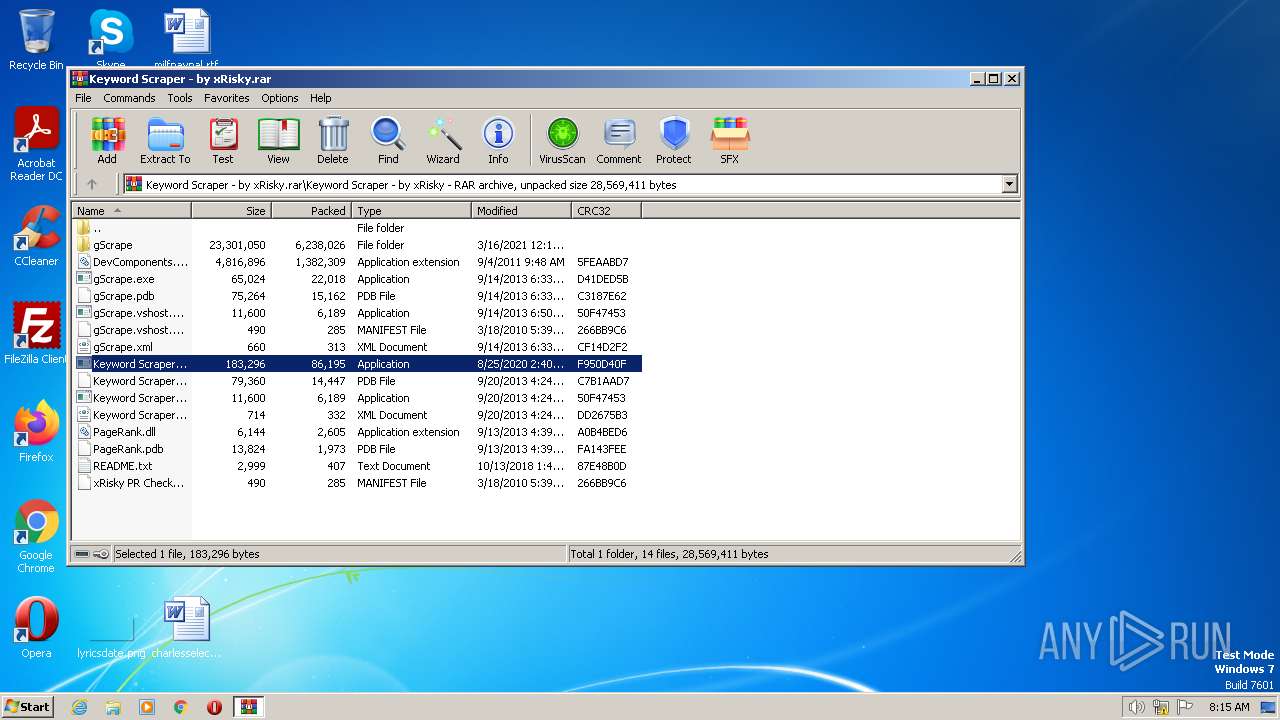Expand the archive path dropdown arrow

click(1009, 184)
